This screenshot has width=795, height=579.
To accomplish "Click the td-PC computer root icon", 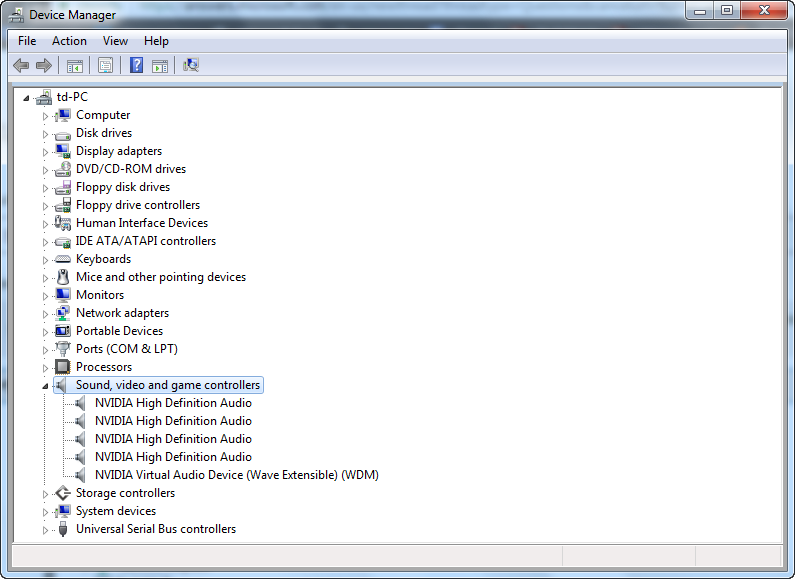I will tap(44, 97).
